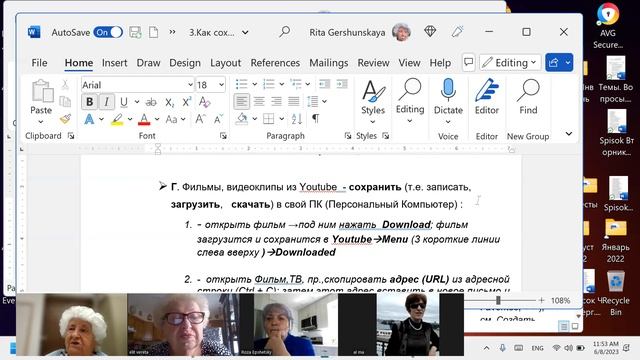The height and width of the screenshot is (360, 640).
Task: Open the font size 18 dropdown
Action: coord(221,85)
